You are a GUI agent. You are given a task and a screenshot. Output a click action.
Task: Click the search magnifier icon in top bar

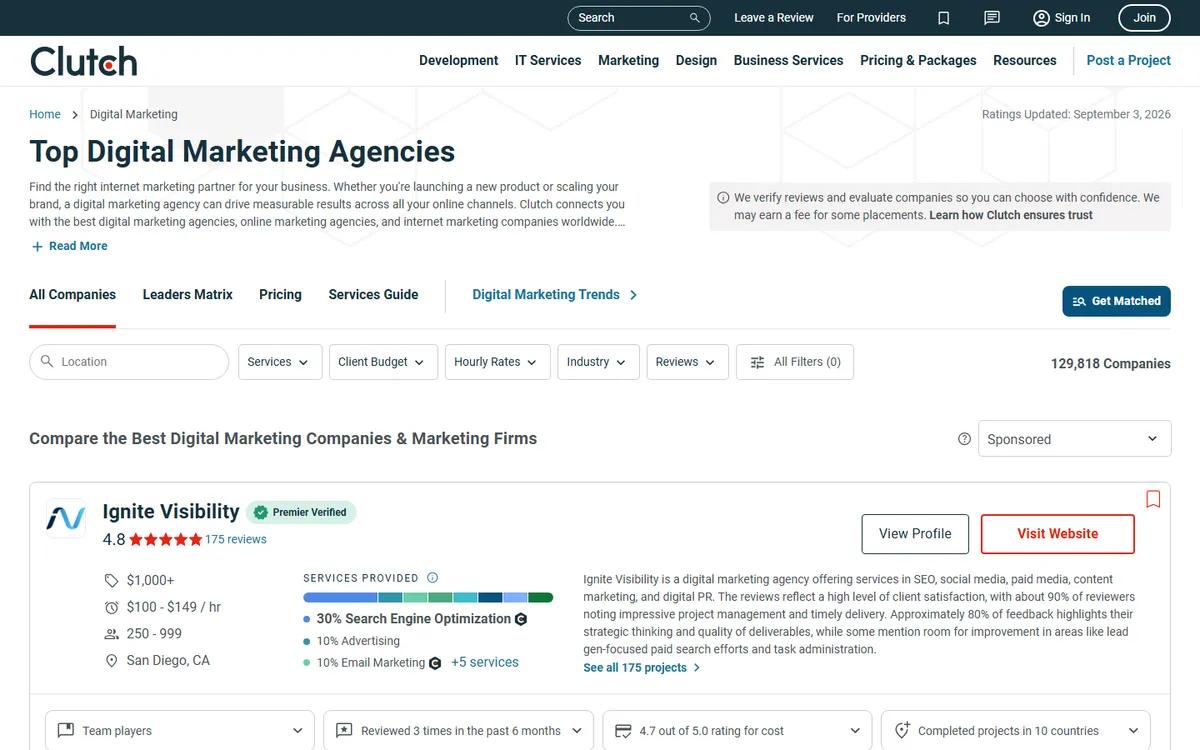[694, 18]
